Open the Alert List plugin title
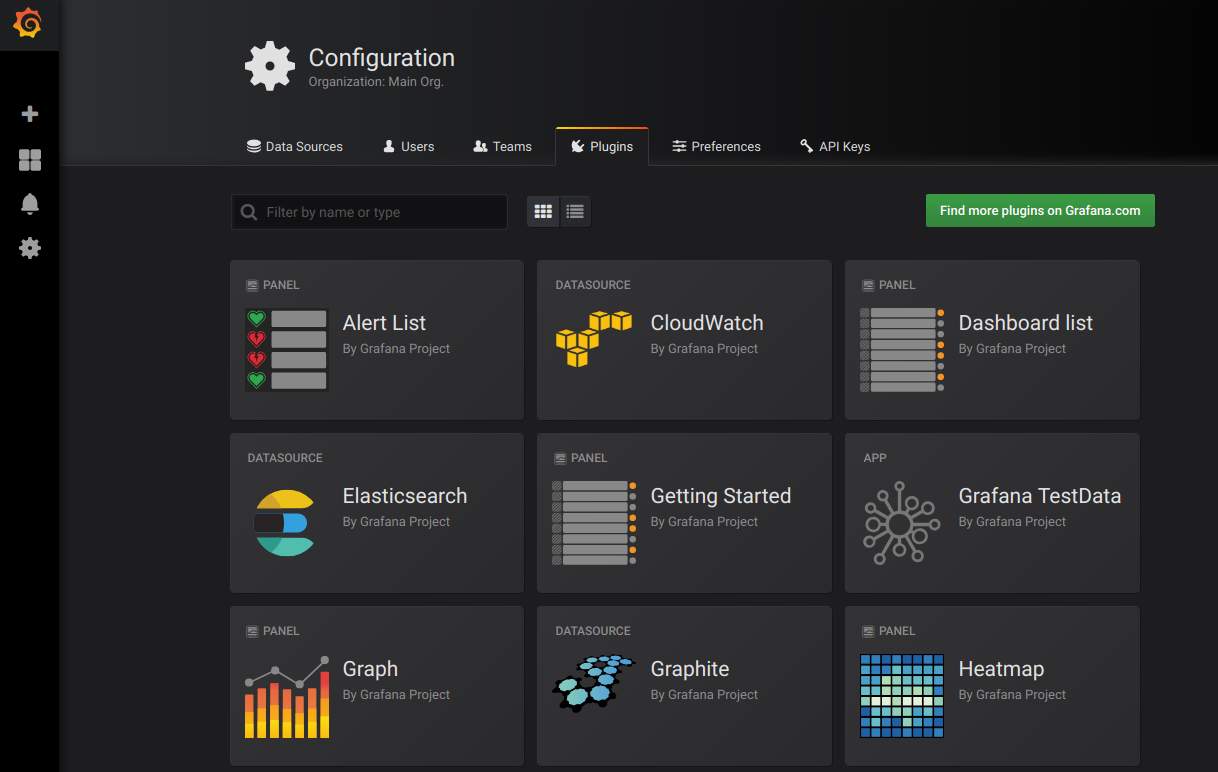This screenshot has height=772, width=1218. click(x=384, y=323)
